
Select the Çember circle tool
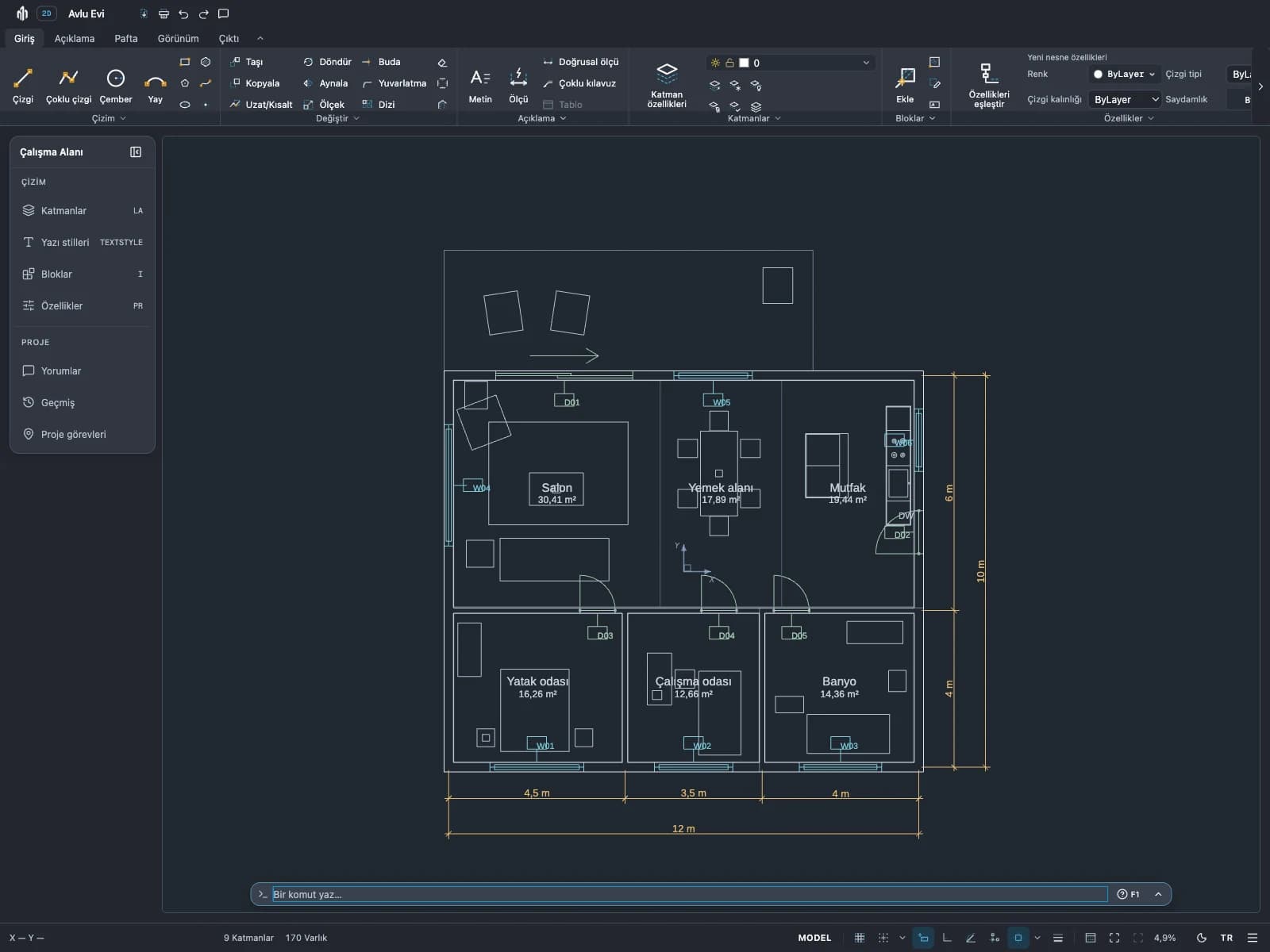(116, 86)
